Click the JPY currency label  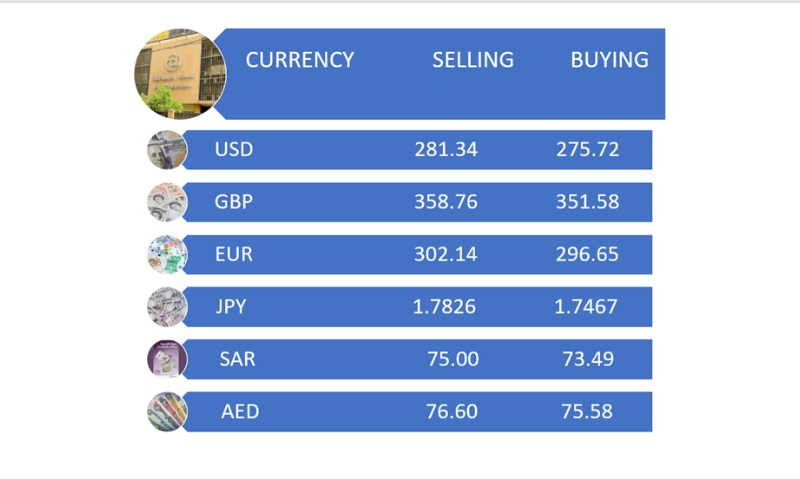(x=234, y=306)
